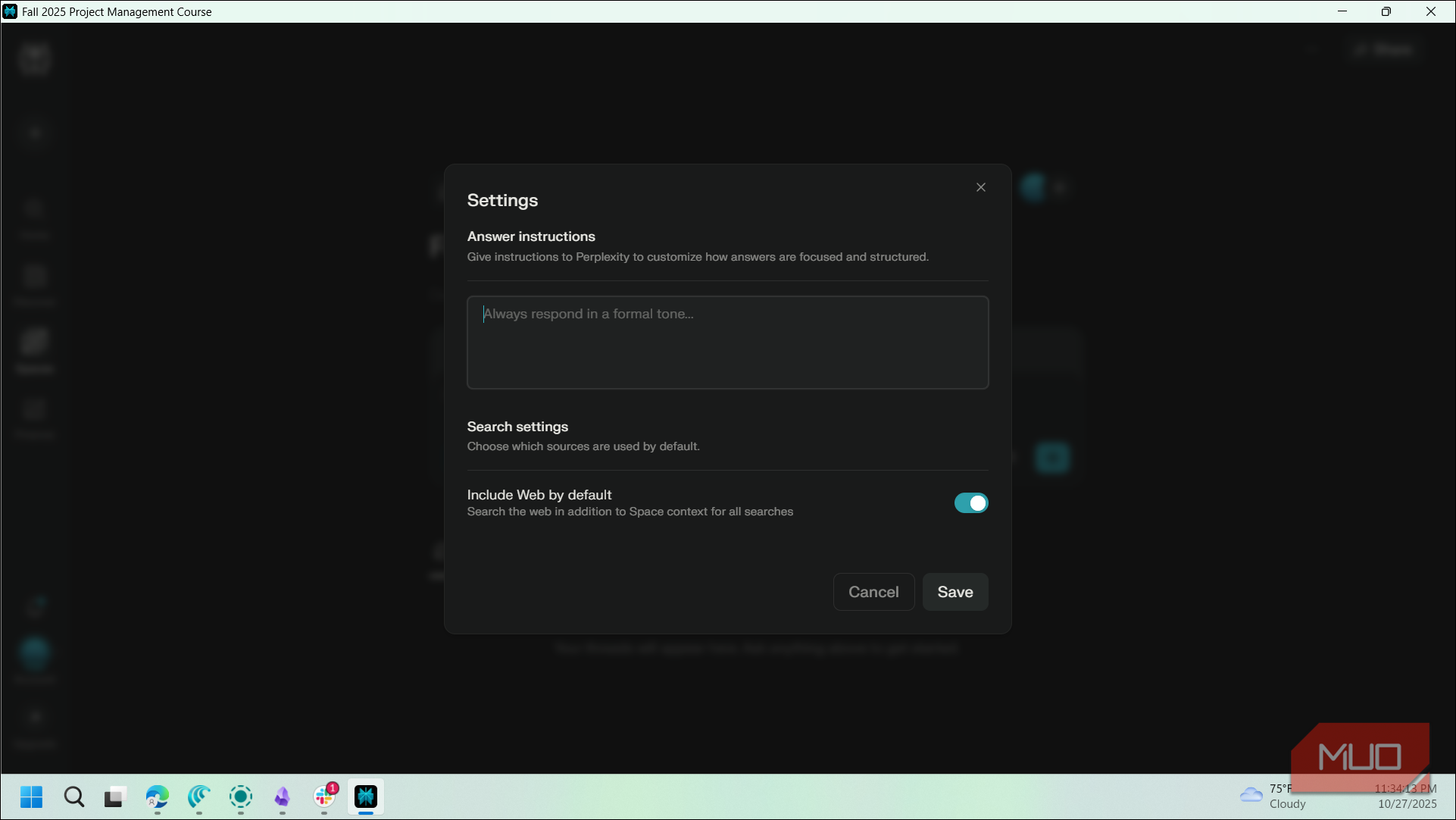Click the 'Answer instructions' heading
This screenshot has width=1456, height=820.
click(x=531, y=236)
